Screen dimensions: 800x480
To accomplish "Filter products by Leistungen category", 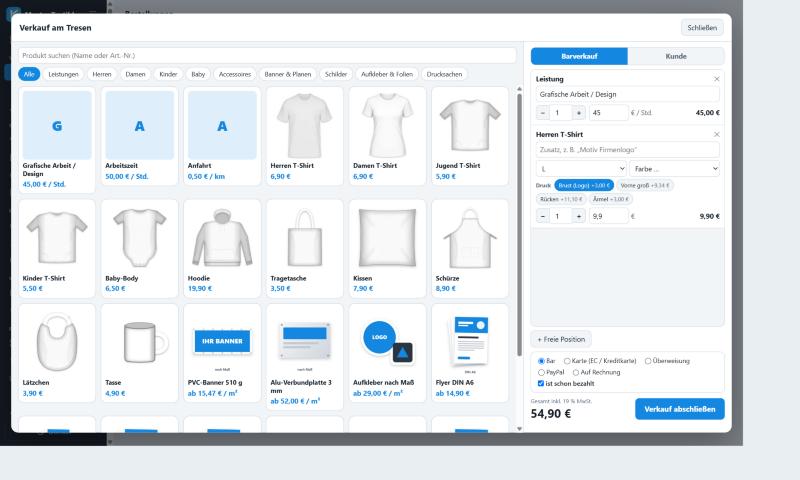I will click(63, 74).
